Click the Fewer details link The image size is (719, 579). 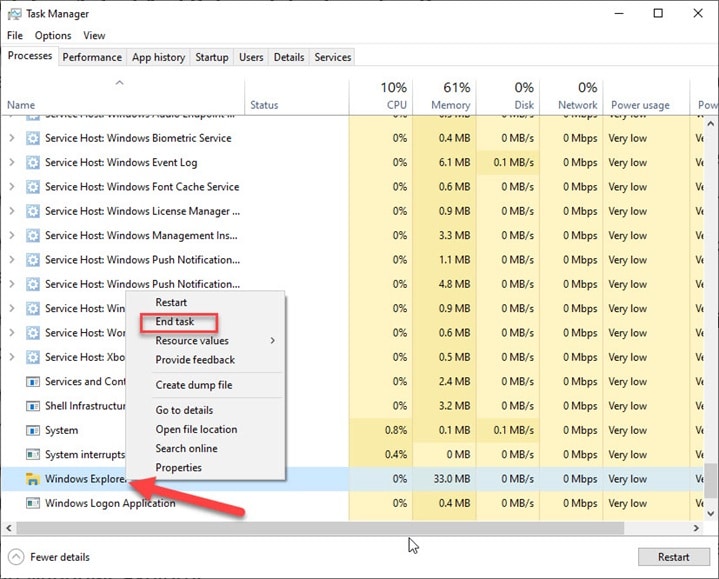pyautogui.click(x=60, y=557)
